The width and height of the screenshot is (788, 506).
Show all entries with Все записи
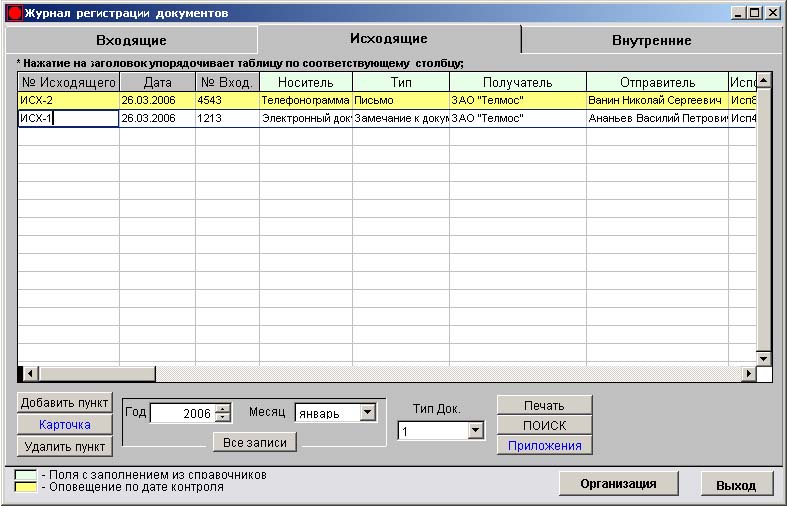[255, 442]
